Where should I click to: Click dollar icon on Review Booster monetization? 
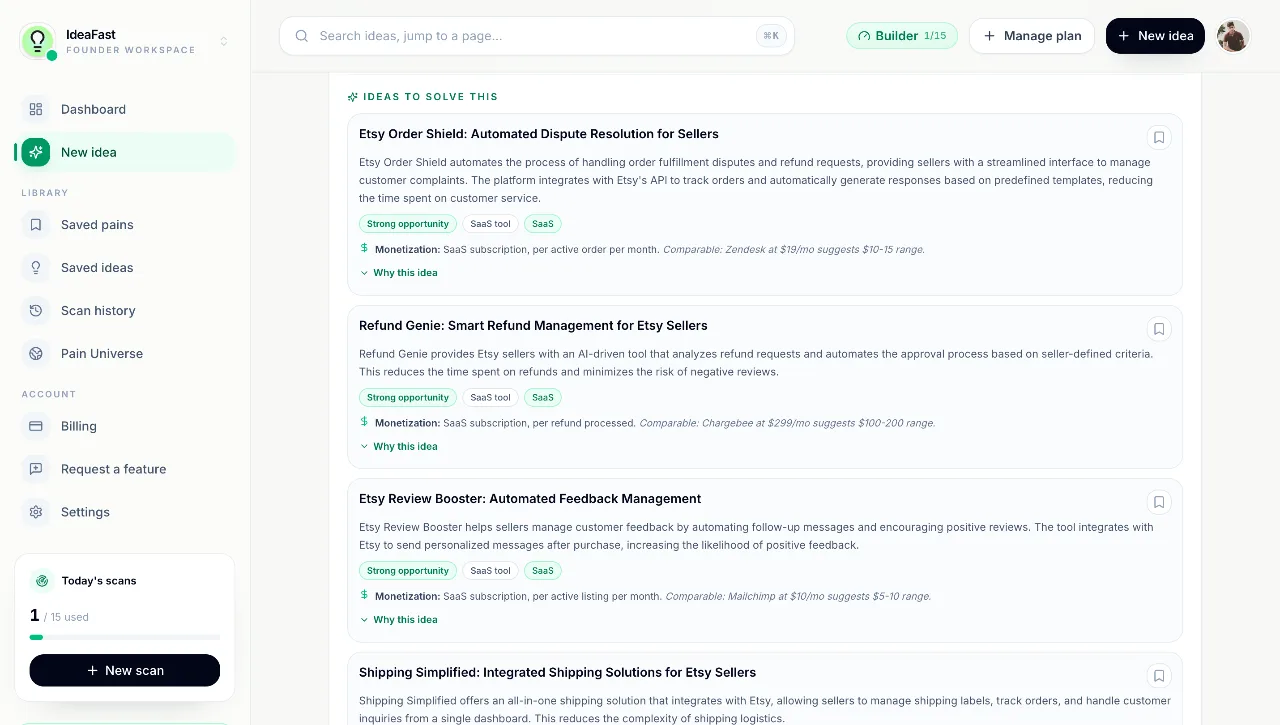click(x=364, y=595)
